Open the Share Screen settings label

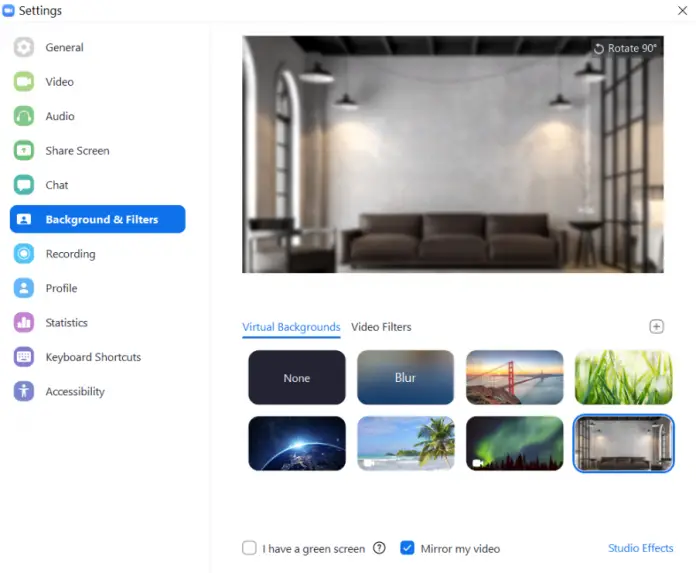click(x=77, y=150)
